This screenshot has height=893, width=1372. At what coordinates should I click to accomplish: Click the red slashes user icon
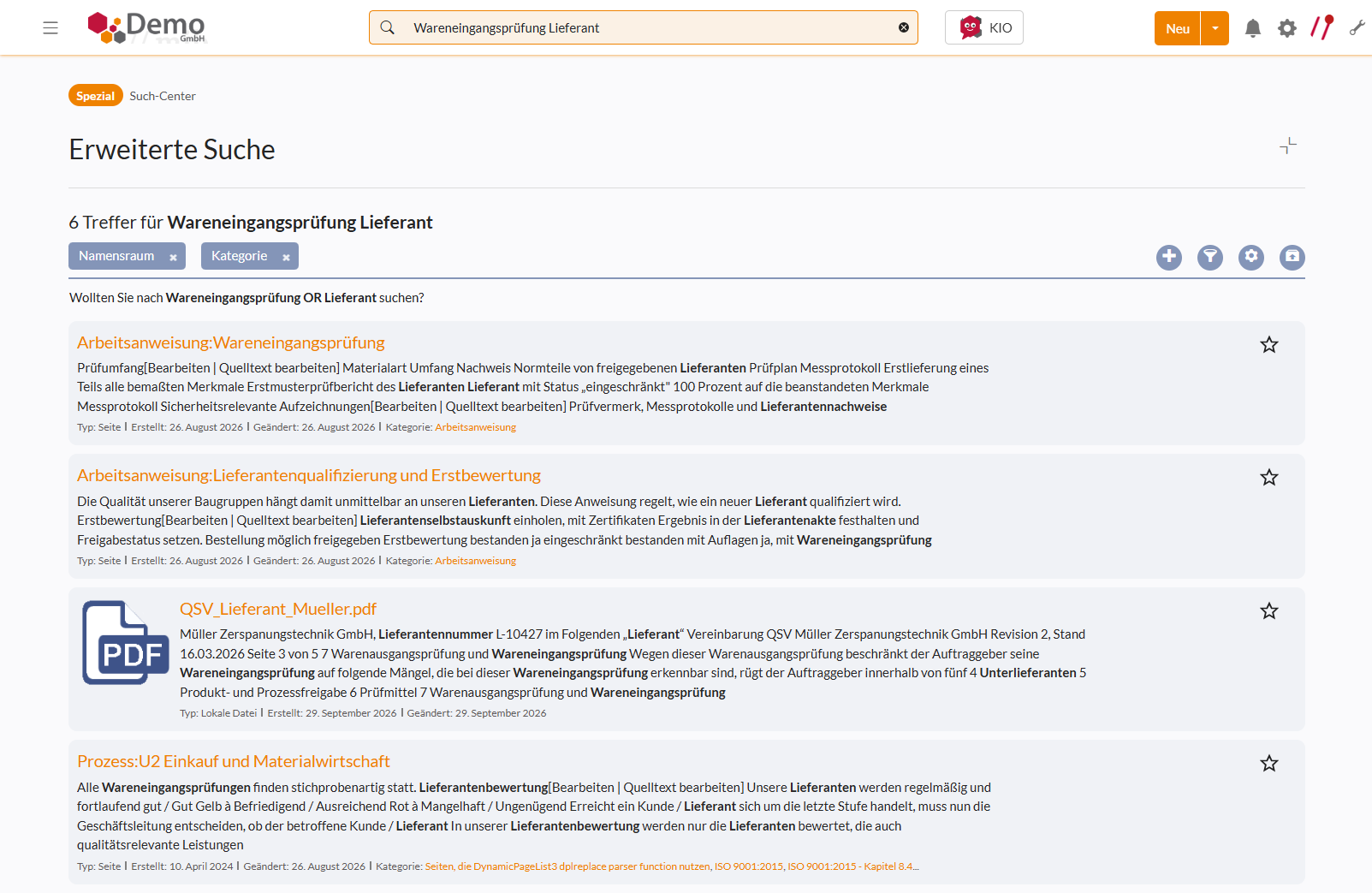pos(1322,27)
